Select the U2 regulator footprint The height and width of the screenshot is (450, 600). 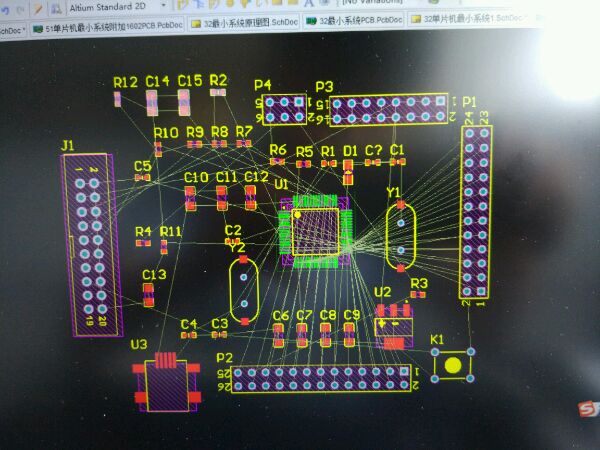click(x=394, y=326)
